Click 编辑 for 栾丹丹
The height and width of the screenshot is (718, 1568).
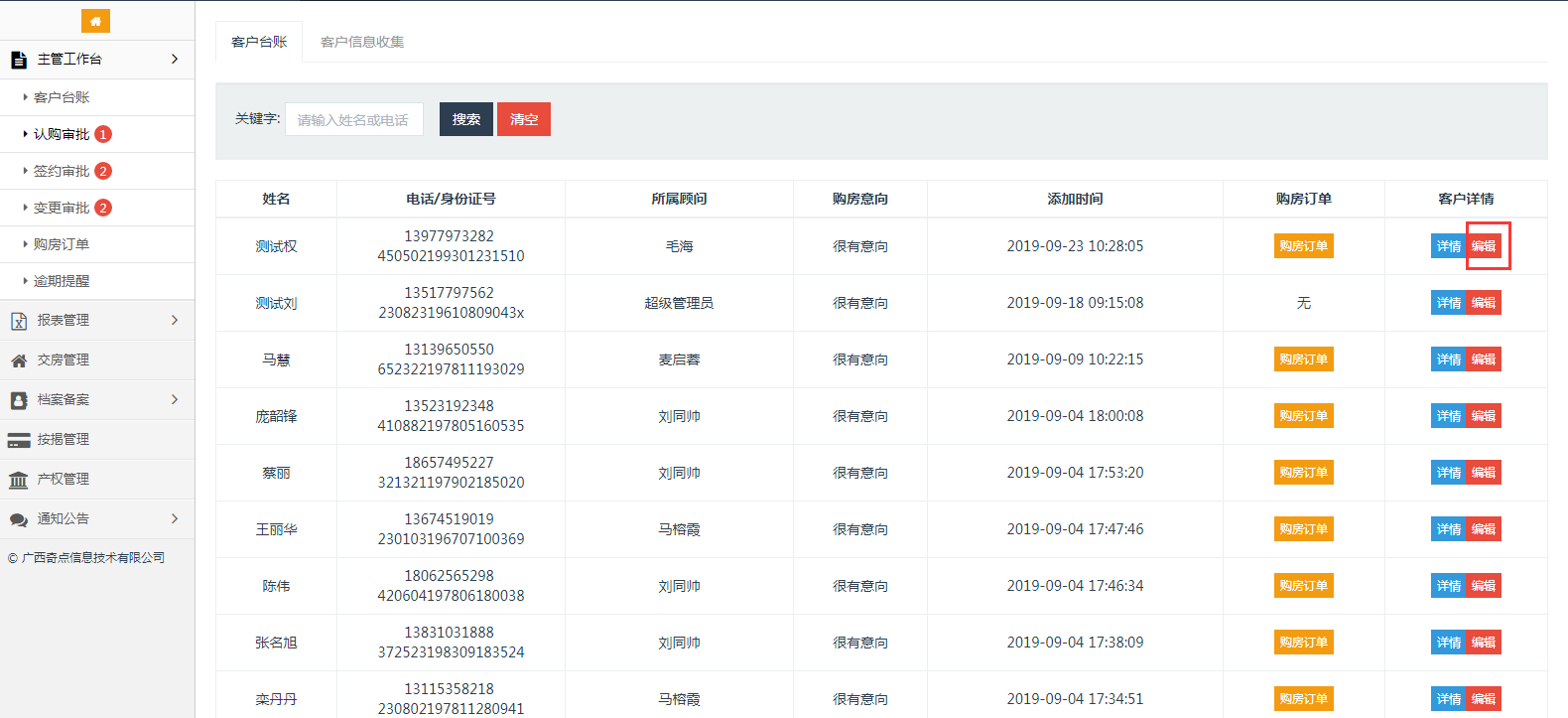point(1484,699)
